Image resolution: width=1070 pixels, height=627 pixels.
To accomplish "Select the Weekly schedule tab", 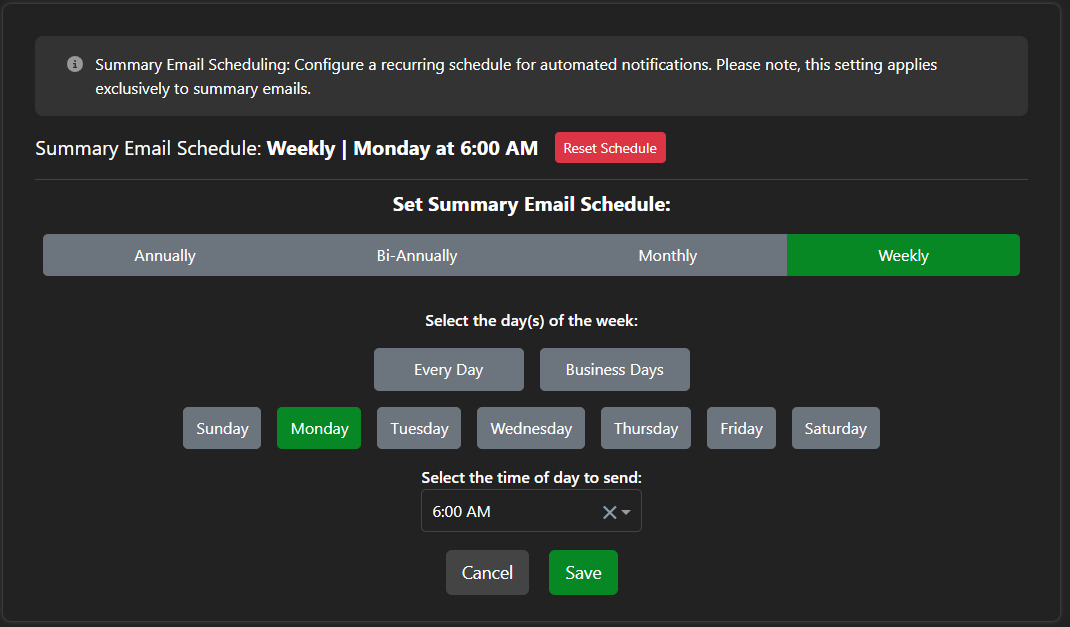I will click(x=903, y=255).
